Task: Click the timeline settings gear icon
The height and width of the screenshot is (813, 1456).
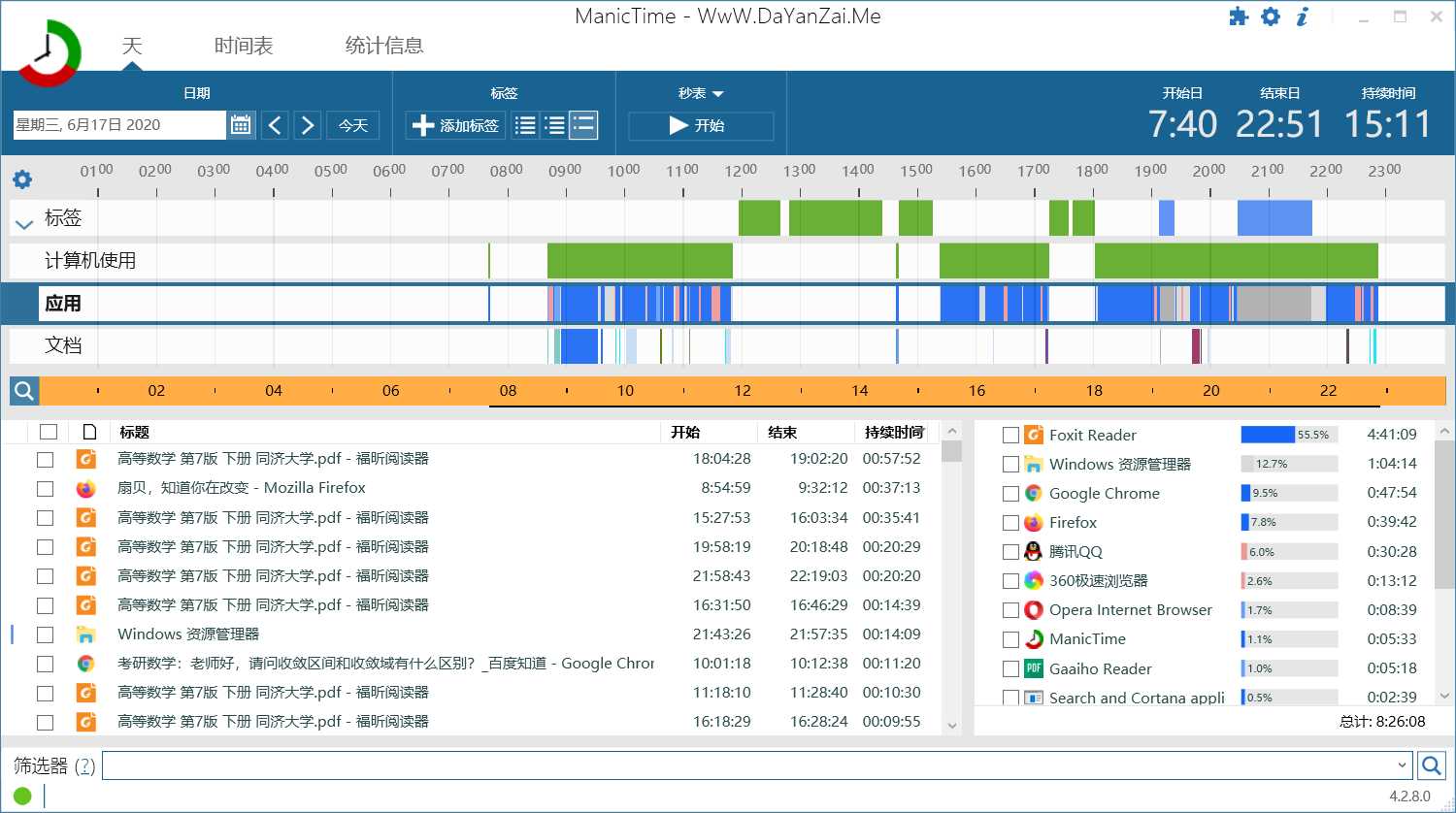Action: coord(22,179)
